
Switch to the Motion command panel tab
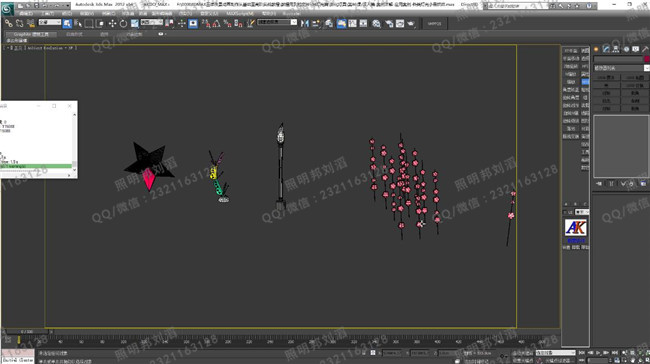626,49
